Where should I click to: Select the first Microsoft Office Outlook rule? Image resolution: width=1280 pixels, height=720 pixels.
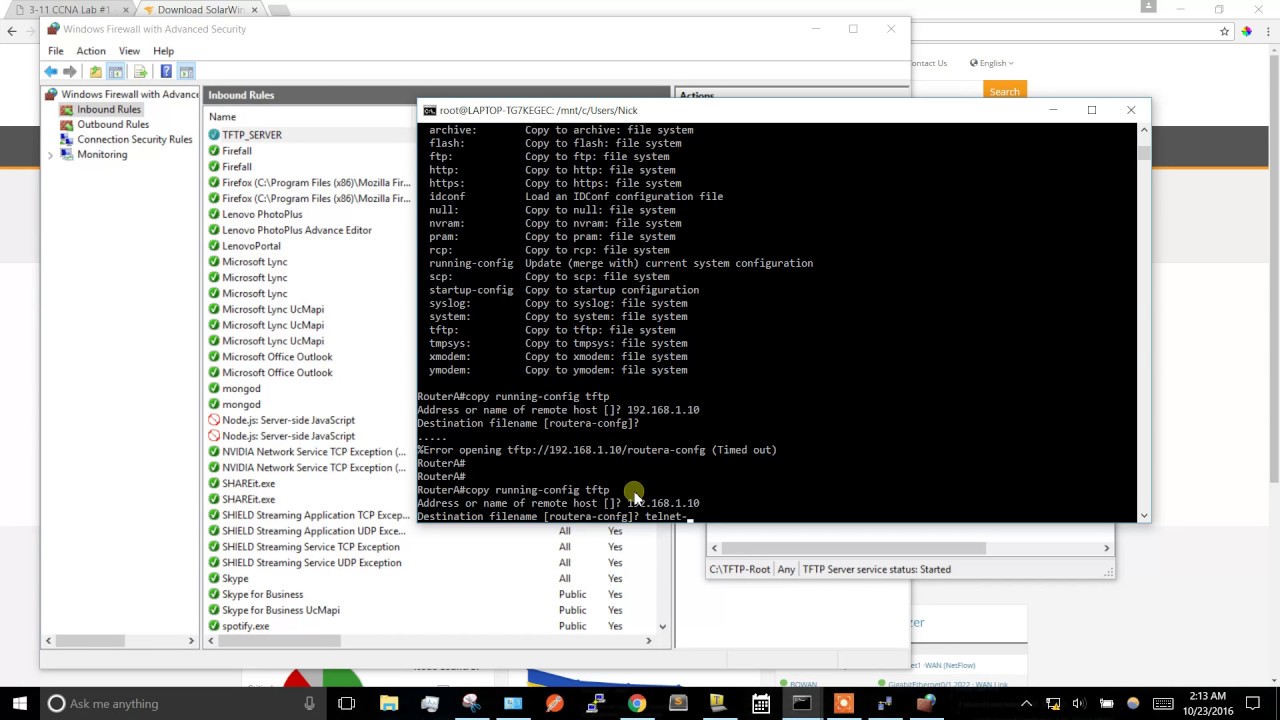point(277,357)
